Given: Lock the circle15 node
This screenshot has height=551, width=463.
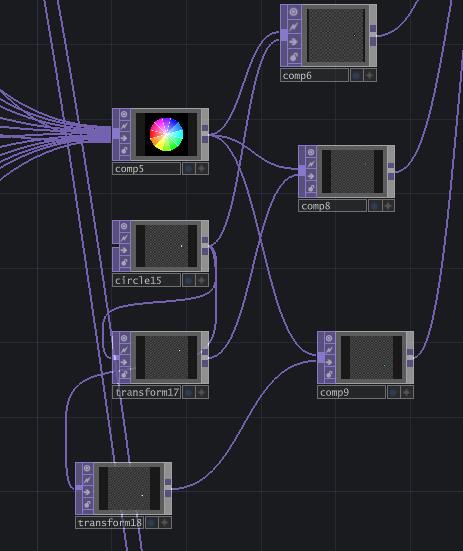Looking at the screenshot, I should (124, 262).
